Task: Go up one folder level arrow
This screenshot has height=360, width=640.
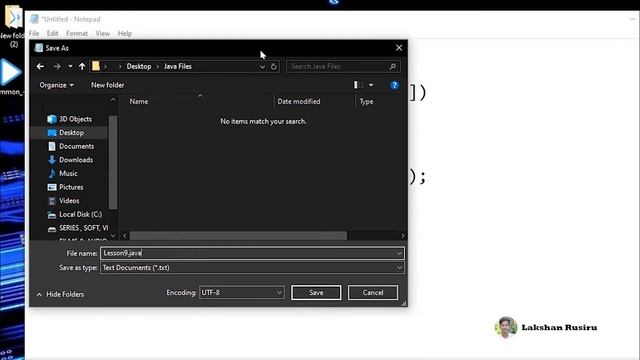Action: pos(82,66)
